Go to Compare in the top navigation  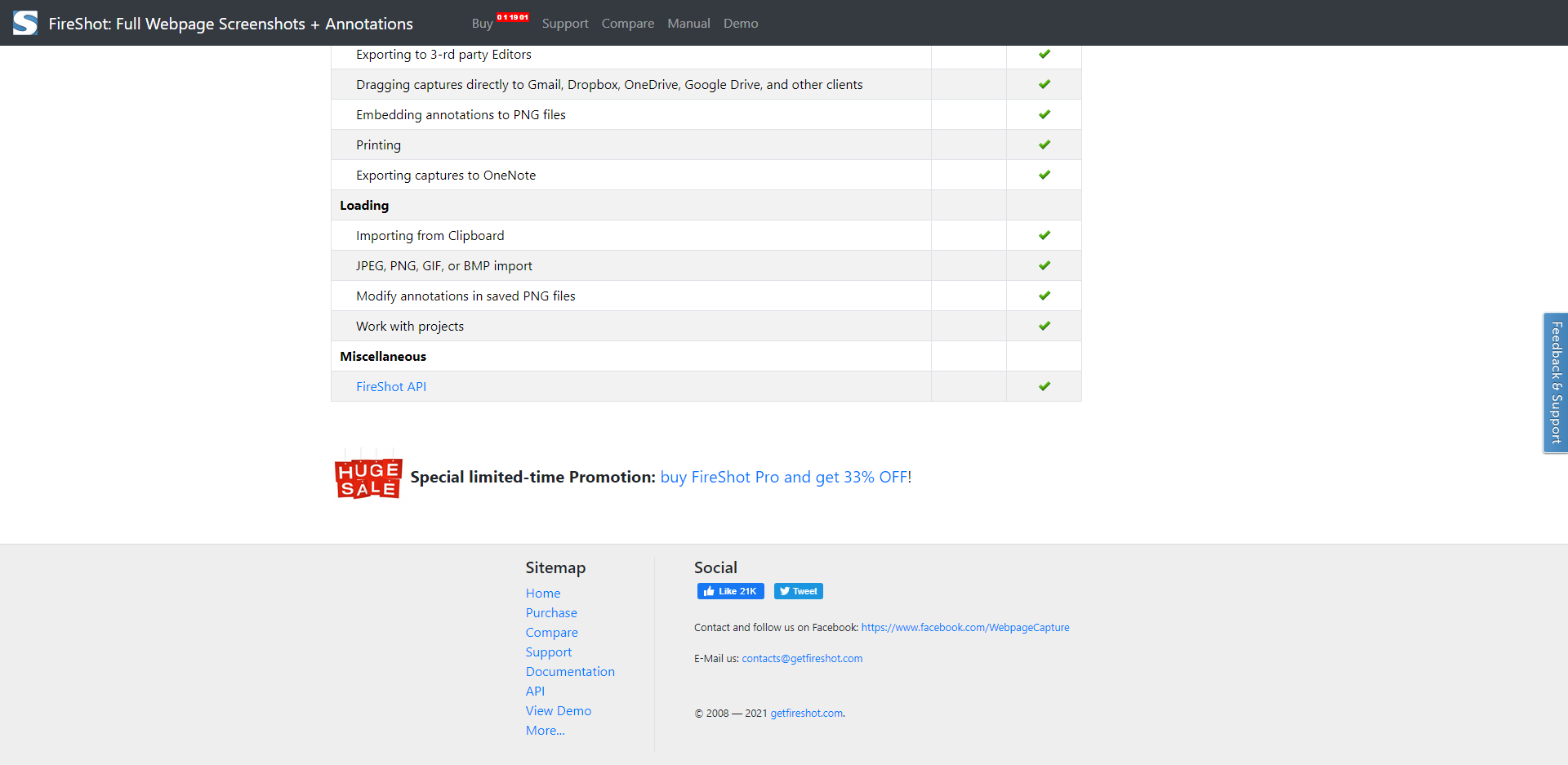[628, 24]
